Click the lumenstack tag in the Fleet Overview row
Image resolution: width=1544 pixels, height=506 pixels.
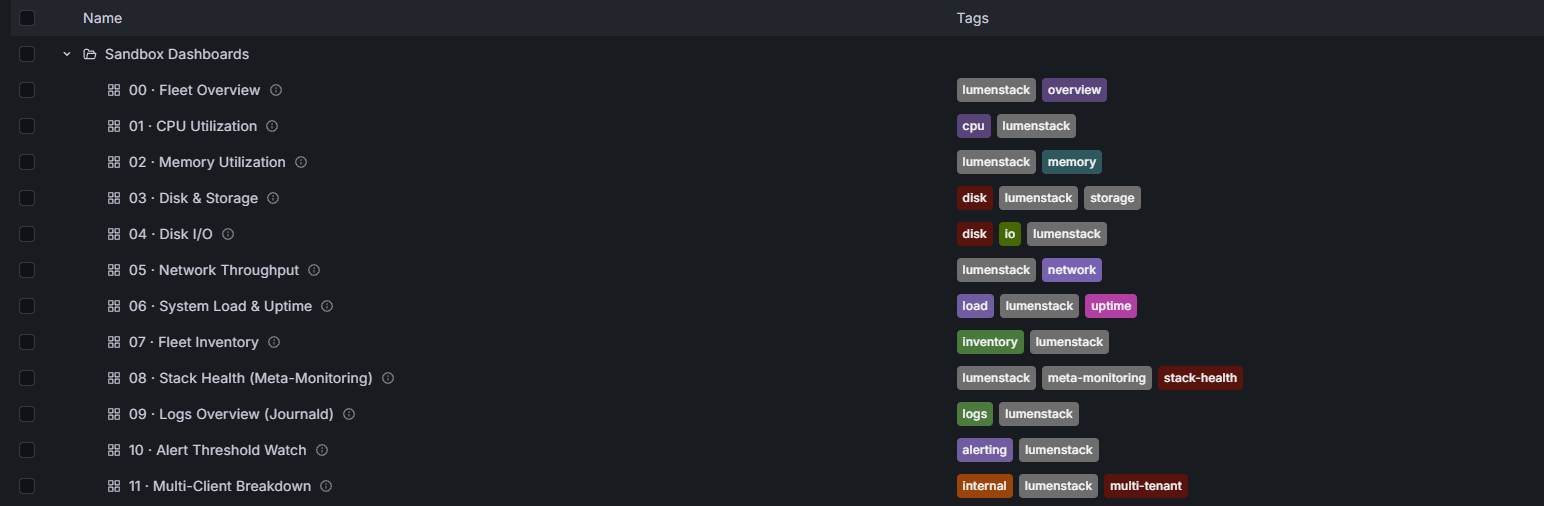click(996, 90)
